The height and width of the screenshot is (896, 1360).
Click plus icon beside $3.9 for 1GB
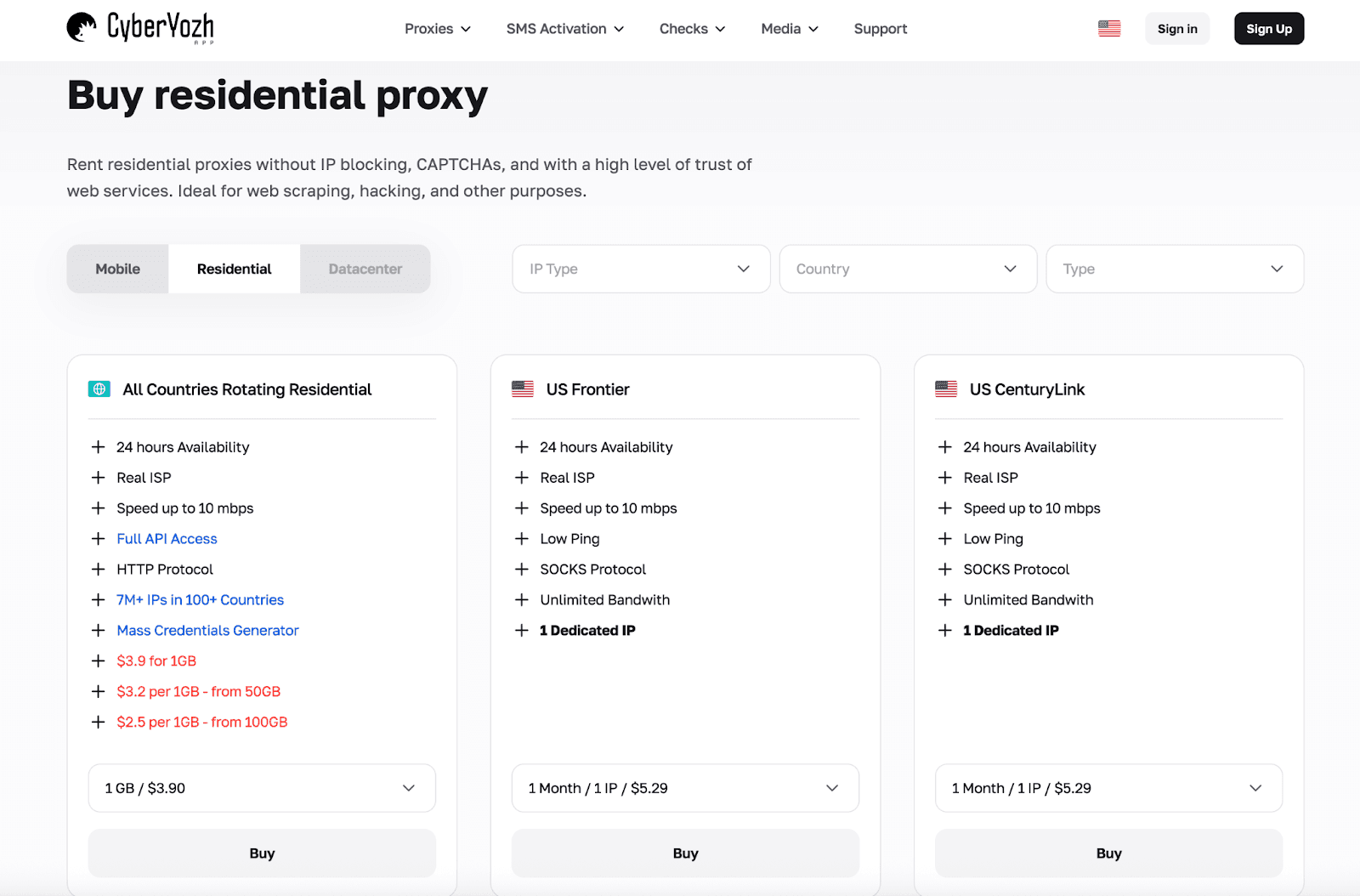tap(99, 661)
